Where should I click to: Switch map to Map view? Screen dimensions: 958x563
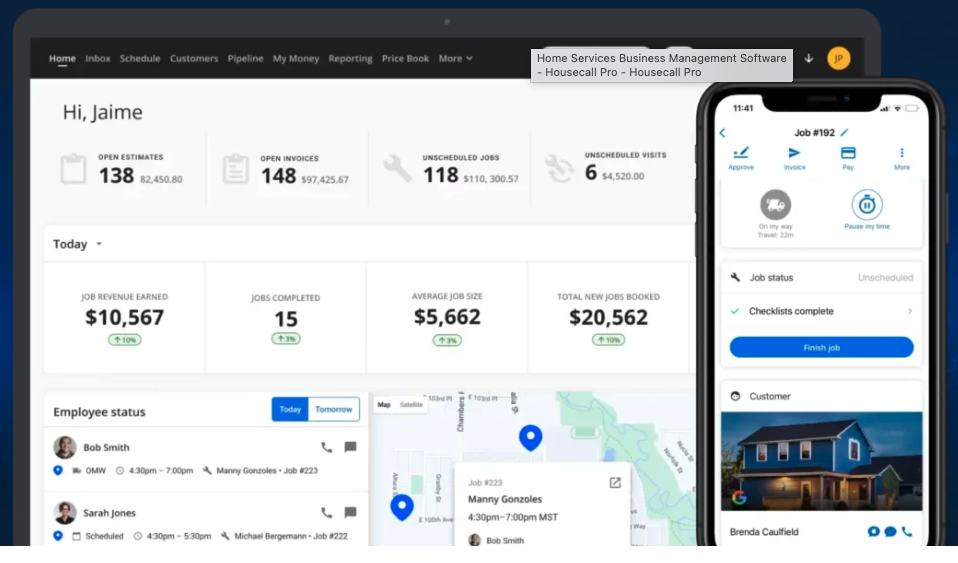[384, 405]
